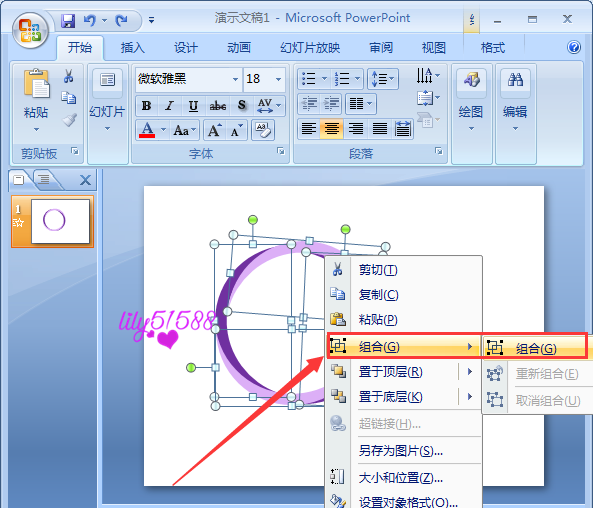Viewport: 593px width, 508px height.
Task: Open the font color dropdown arrow
Action: point(163,130)
